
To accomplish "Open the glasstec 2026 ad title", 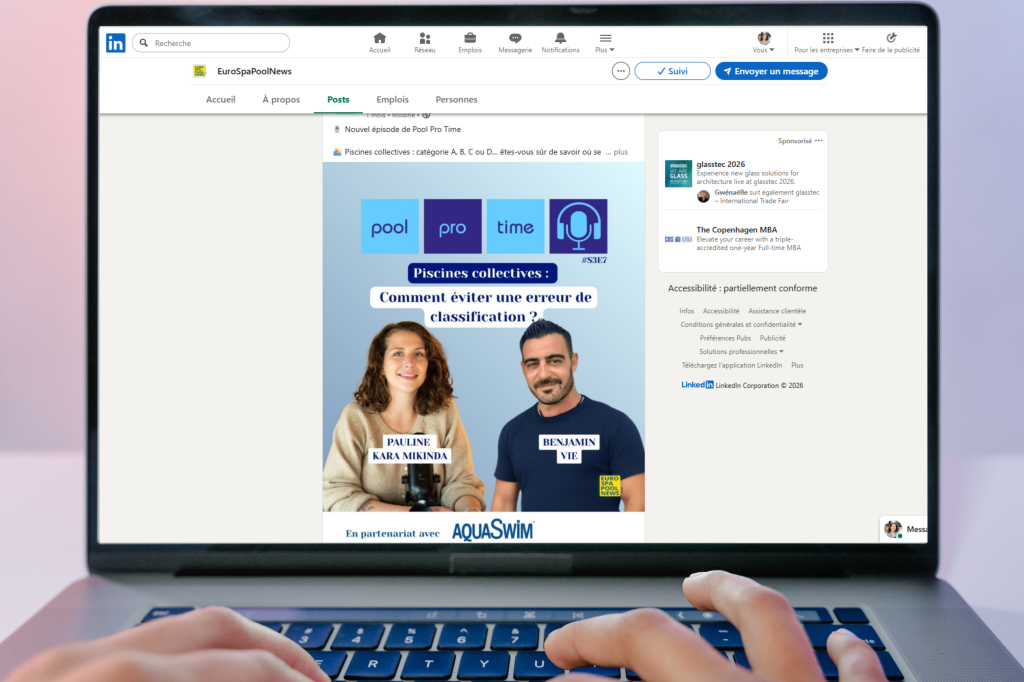I will [x=721, y=164].
